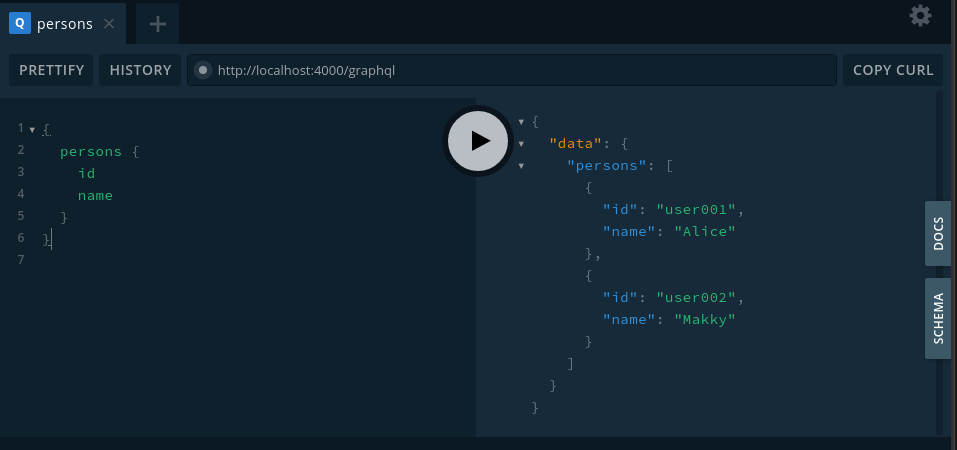Image resolution: width=957 pixels, height=450 pixels.
Task: Copy the request via COPY CURL
Action: (893, 70)
